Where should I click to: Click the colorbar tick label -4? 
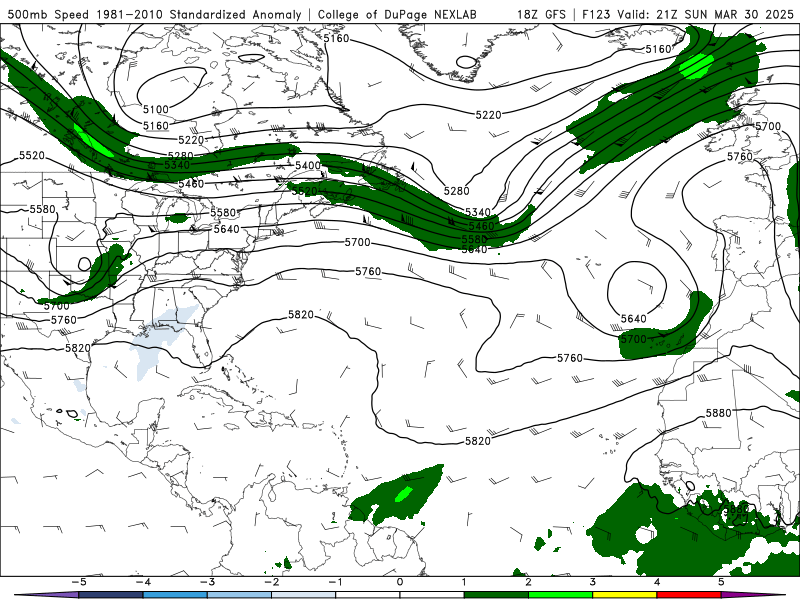pyautogui.click(x=143, y=582)
